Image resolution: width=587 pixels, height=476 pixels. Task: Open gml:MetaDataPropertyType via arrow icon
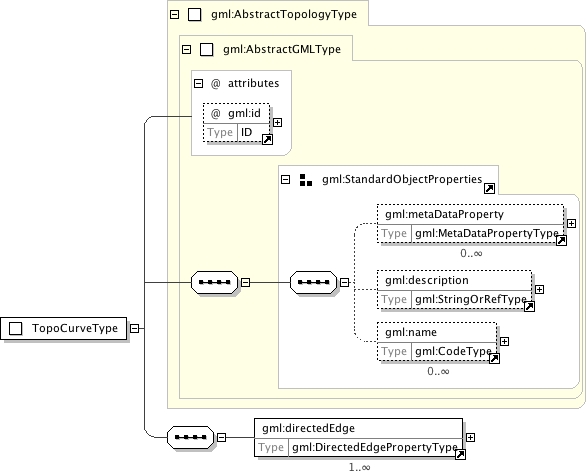(561, 240)
